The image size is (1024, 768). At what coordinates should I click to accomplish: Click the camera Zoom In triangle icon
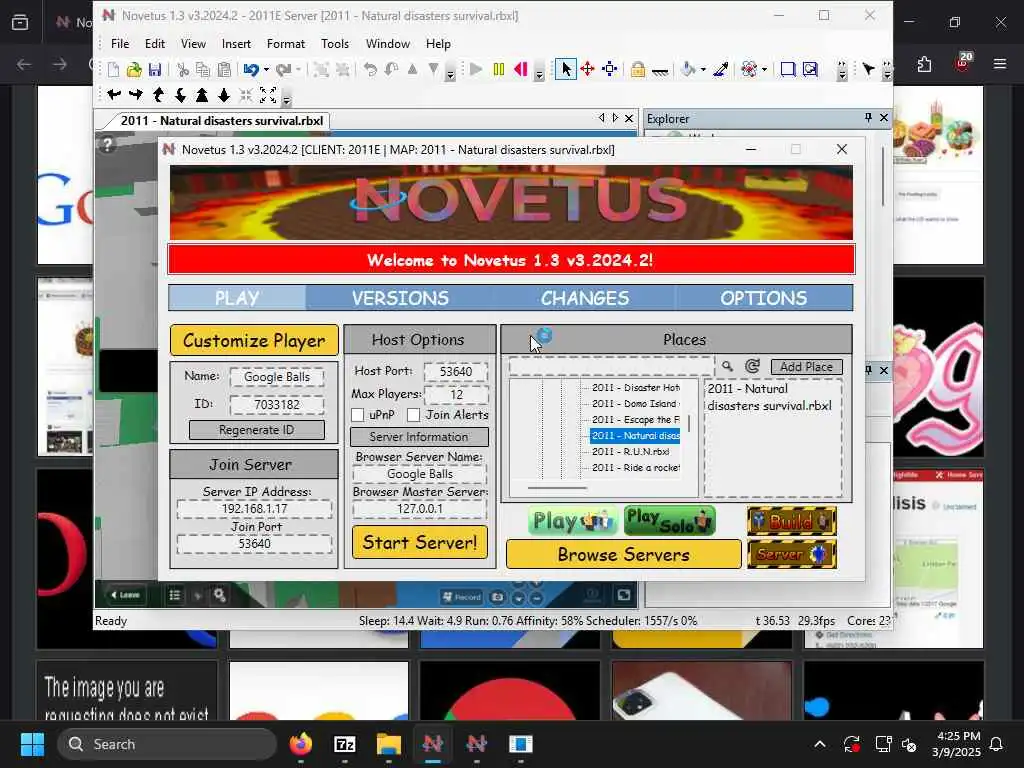tap(202, 95)
